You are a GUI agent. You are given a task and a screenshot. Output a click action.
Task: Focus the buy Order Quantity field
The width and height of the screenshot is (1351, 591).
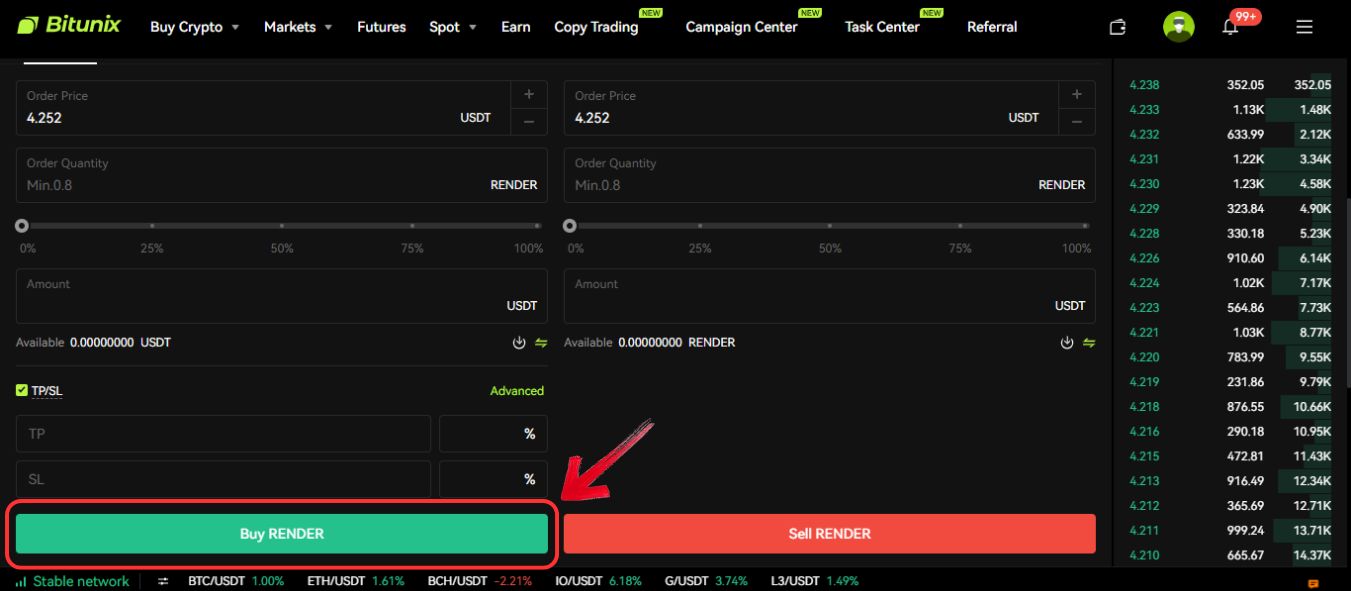[282, 175]
